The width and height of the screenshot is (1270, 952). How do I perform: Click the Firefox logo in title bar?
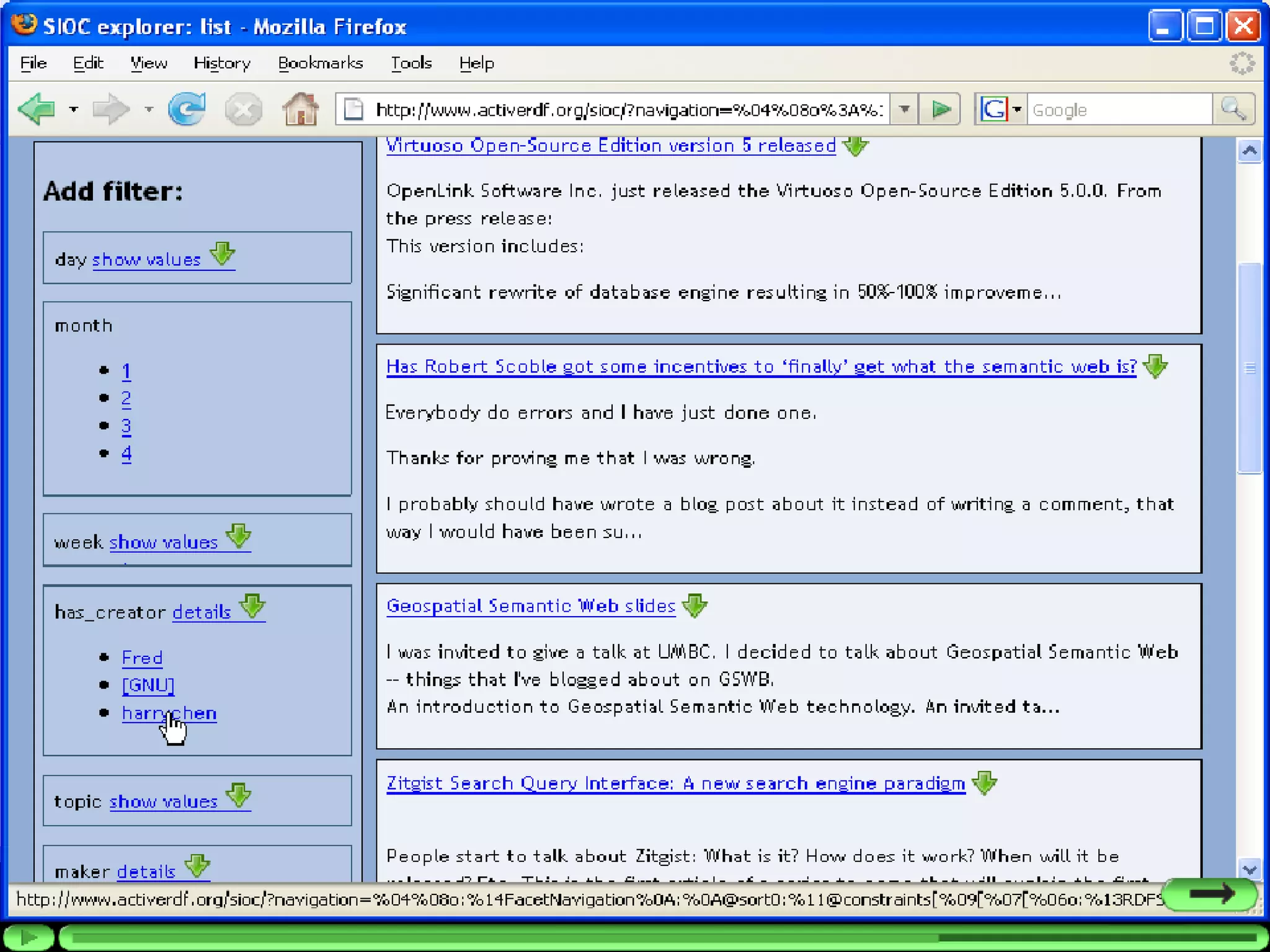coord(24,25)
